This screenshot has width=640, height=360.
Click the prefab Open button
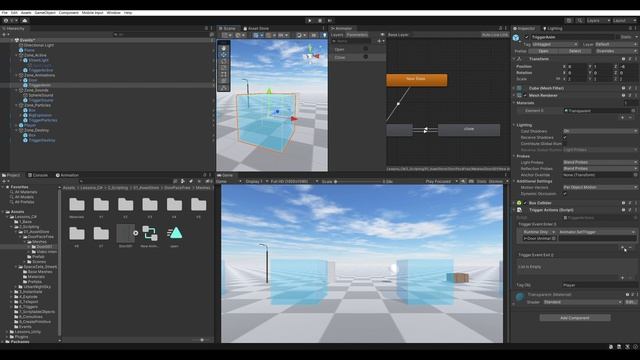coord(543,51)
